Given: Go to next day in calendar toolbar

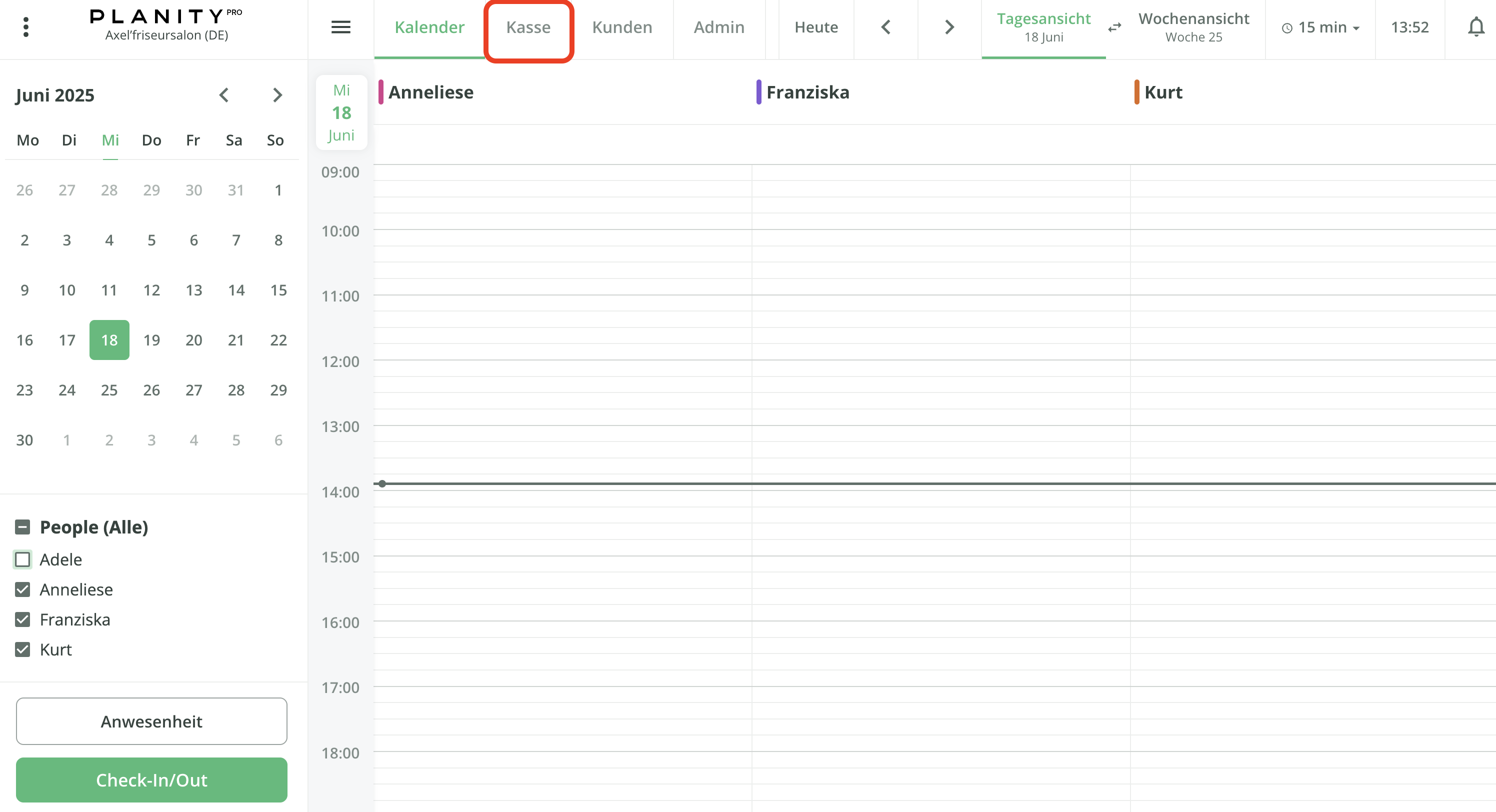Looking at the screenshot, I should 949,26.
